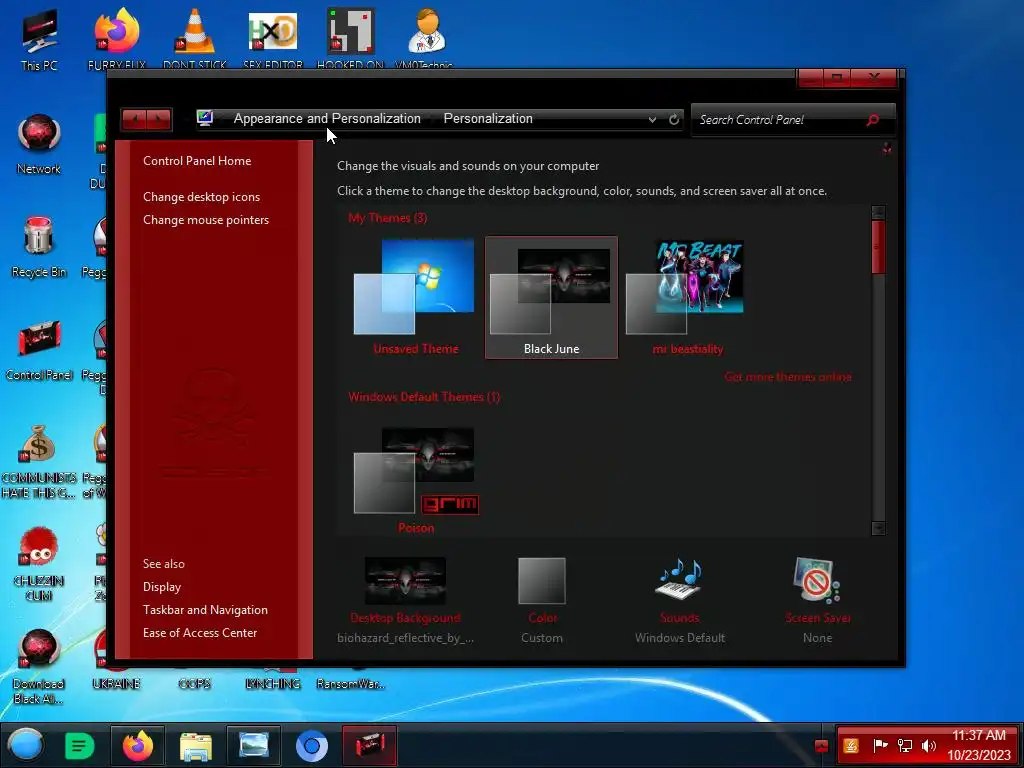Open Taskbar and Navigation link
1024x768 pixels.
coord(205,609)
